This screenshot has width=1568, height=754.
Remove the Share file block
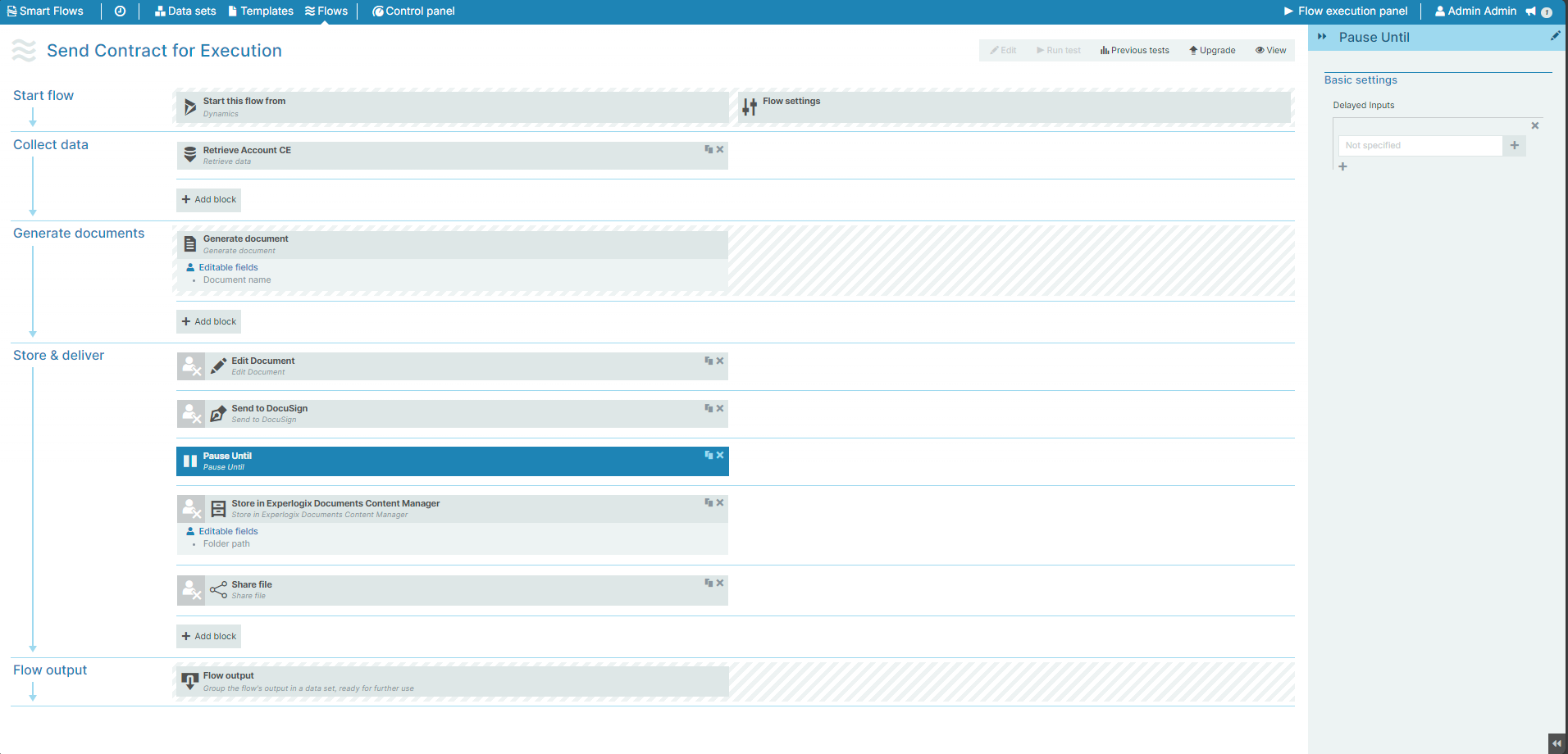(720, 583)
